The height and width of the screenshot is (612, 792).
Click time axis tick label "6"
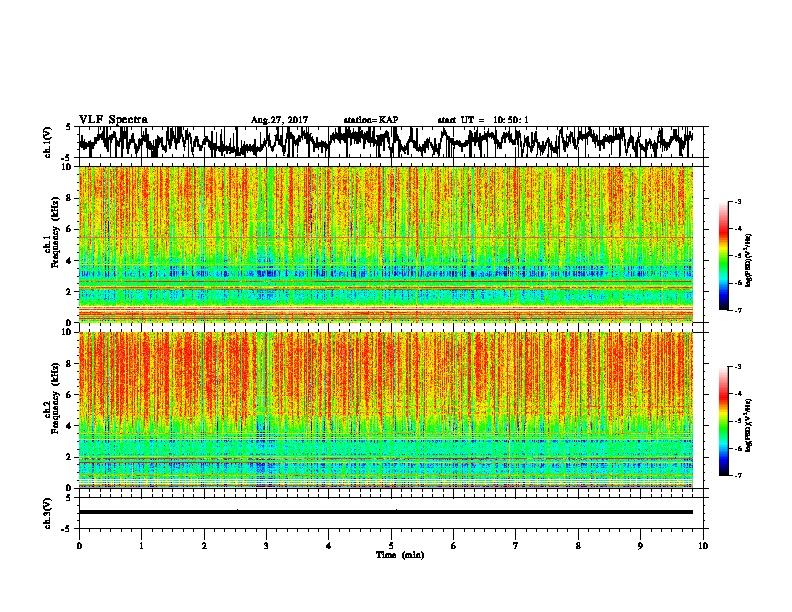(x=454, y=546)
